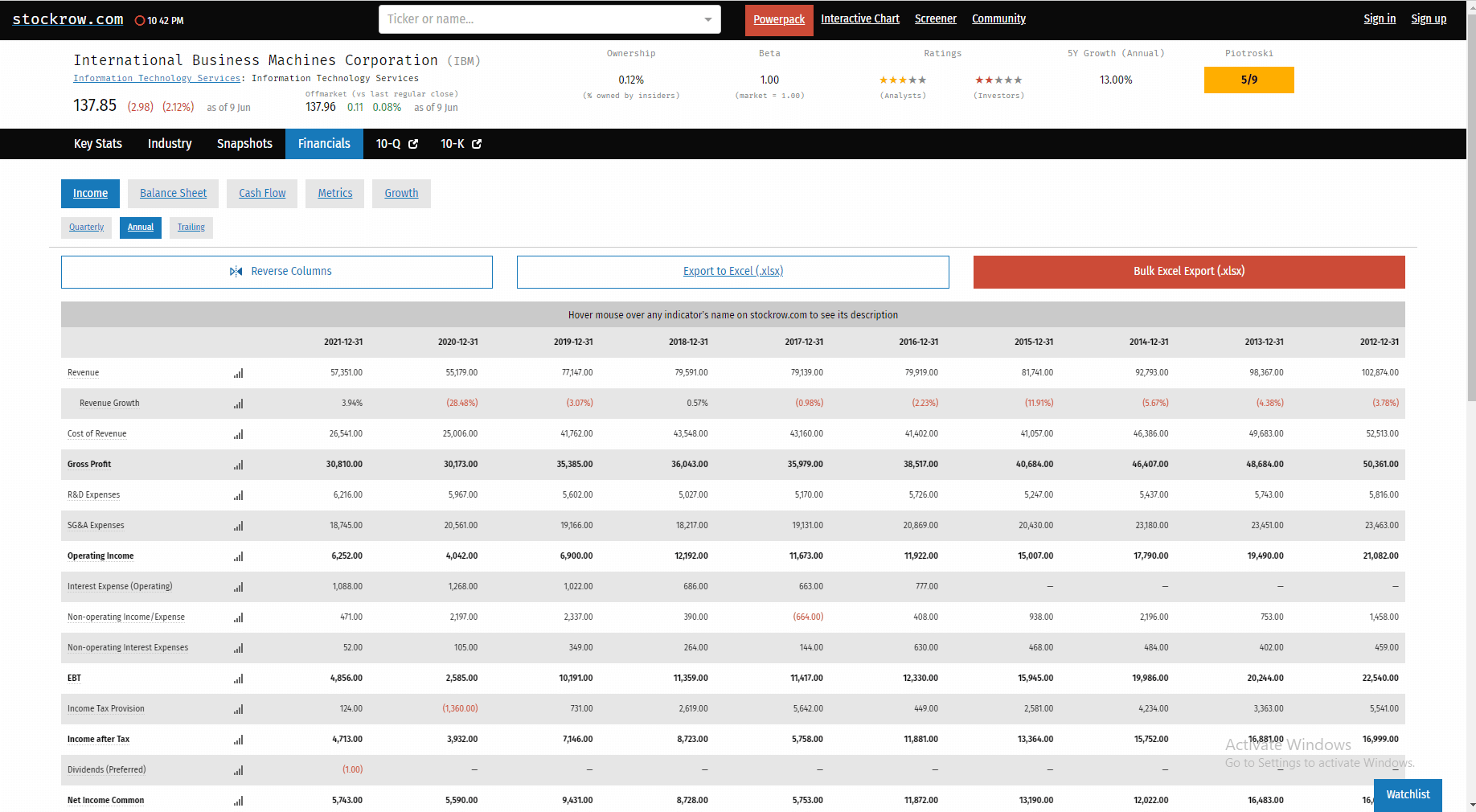Click the chart icon beside EBT
The width and height of the screenshot is (1476, 812).
pyautogui.click(x=238, y=679)
